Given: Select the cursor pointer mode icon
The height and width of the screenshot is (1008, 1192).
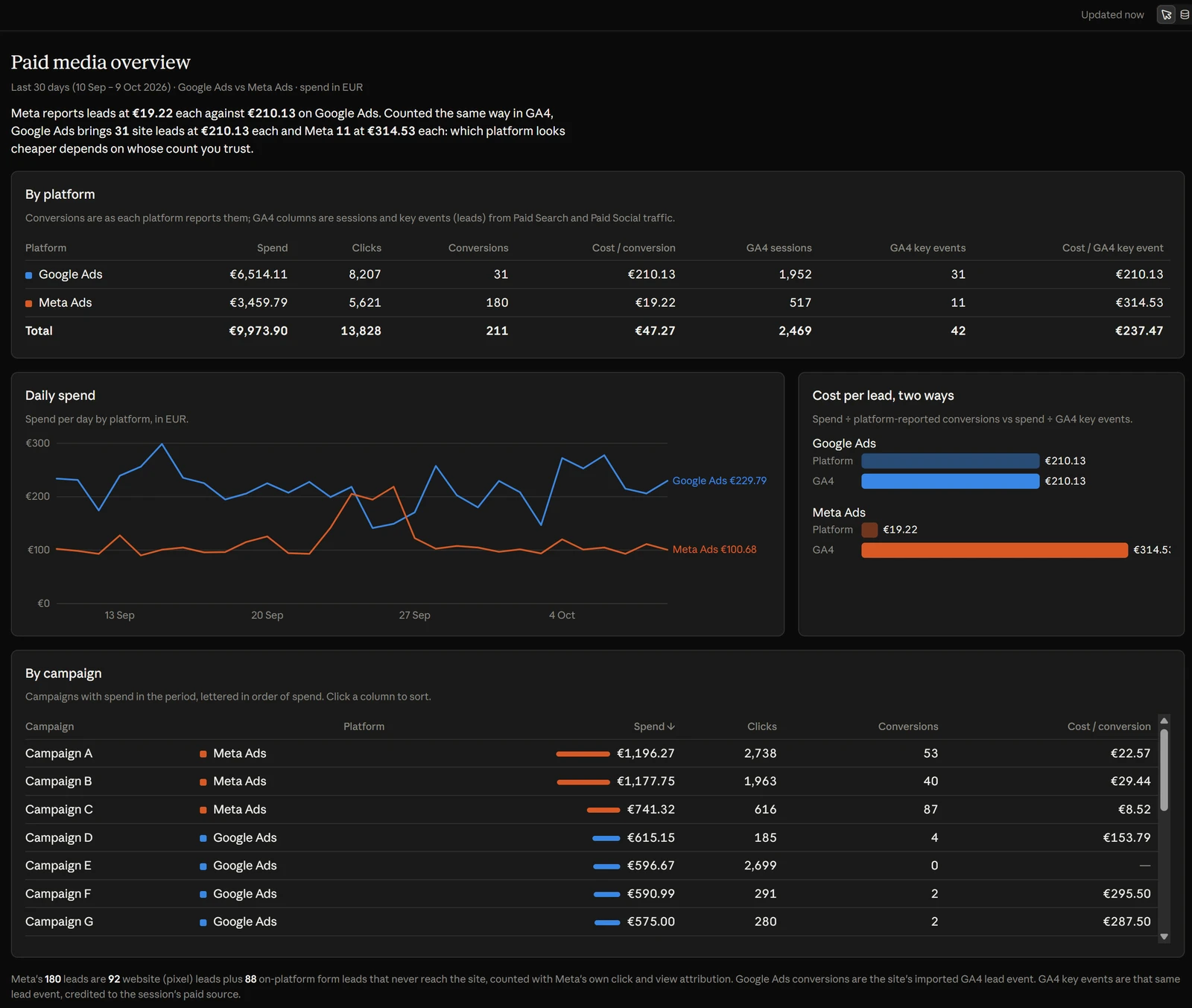Looking at the screenshot, I should [x=1166, y=15].
